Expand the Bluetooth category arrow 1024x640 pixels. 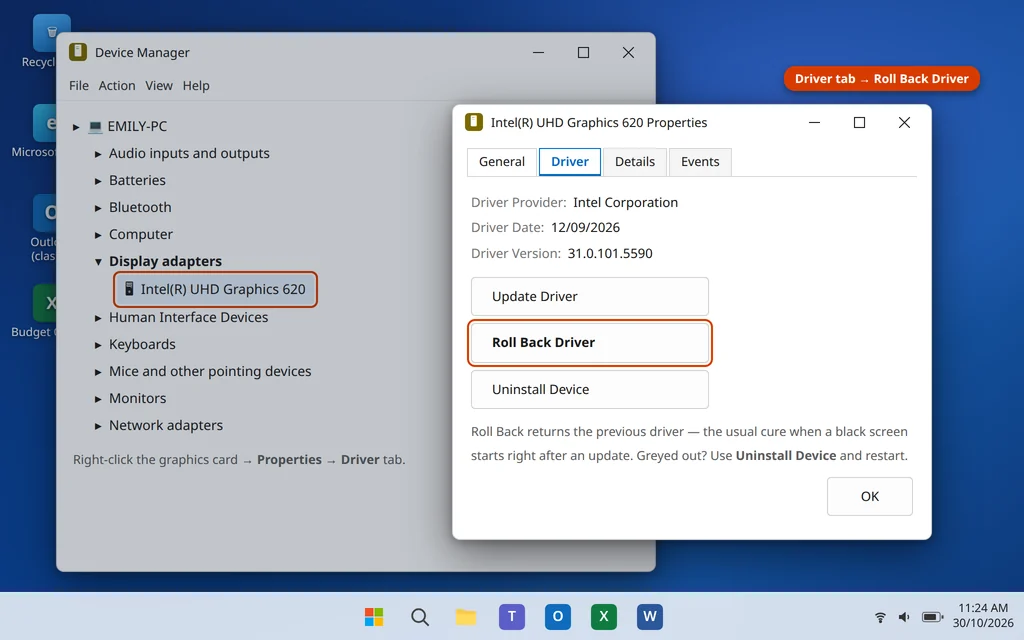(x=98, y=208)
